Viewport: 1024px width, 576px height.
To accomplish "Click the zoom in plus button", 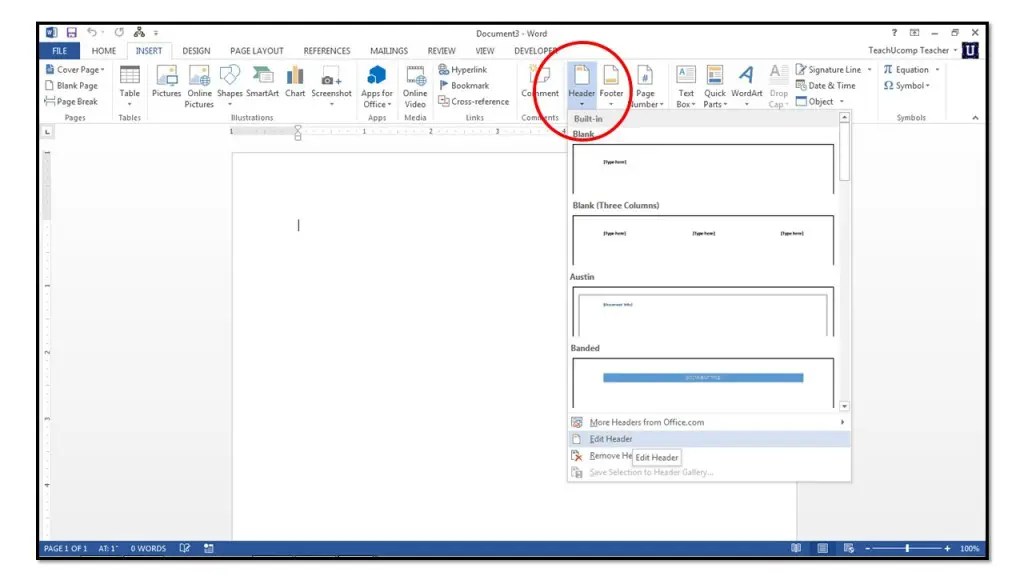I will point(947,549).
